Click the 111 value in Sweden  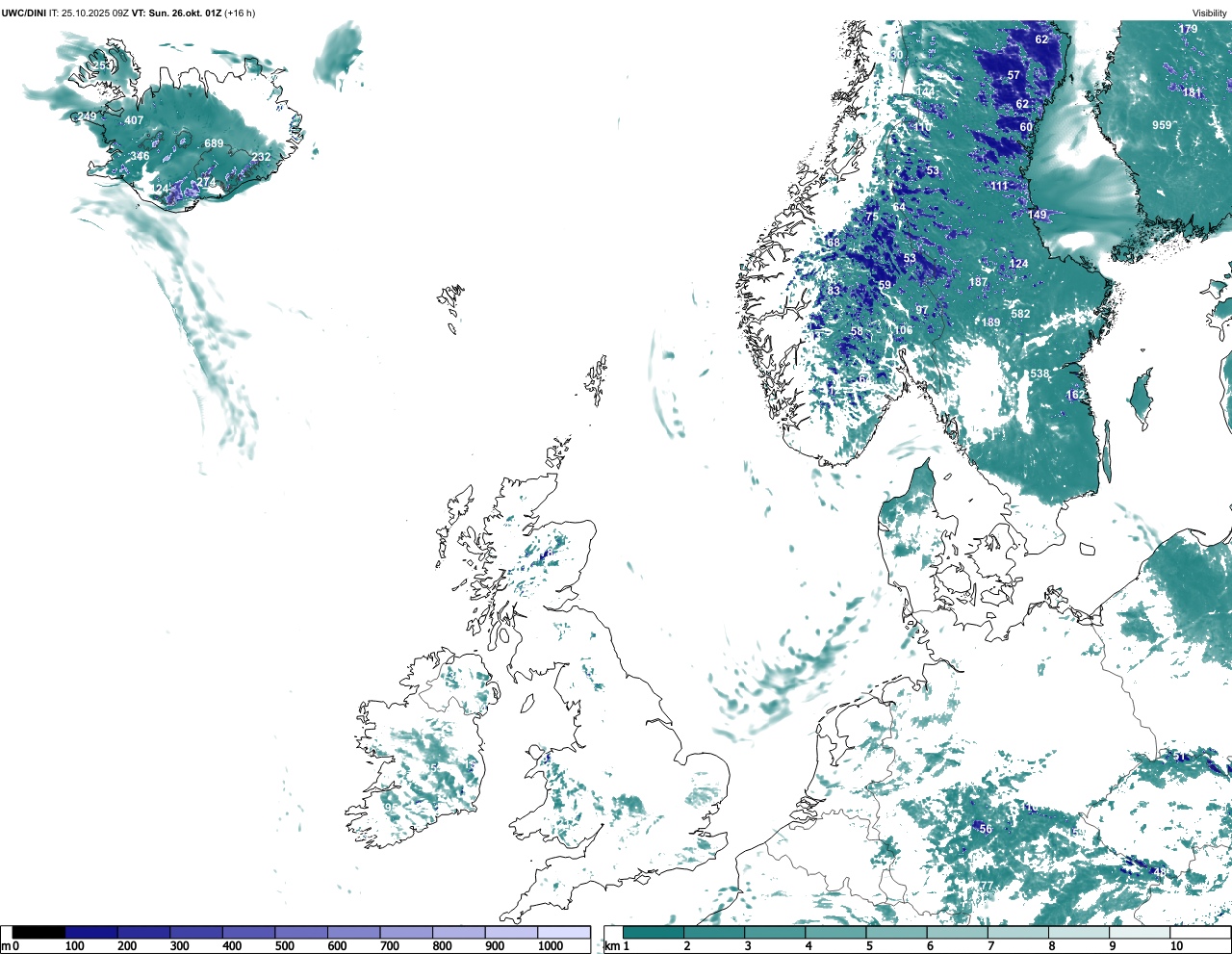click(999, 186)
